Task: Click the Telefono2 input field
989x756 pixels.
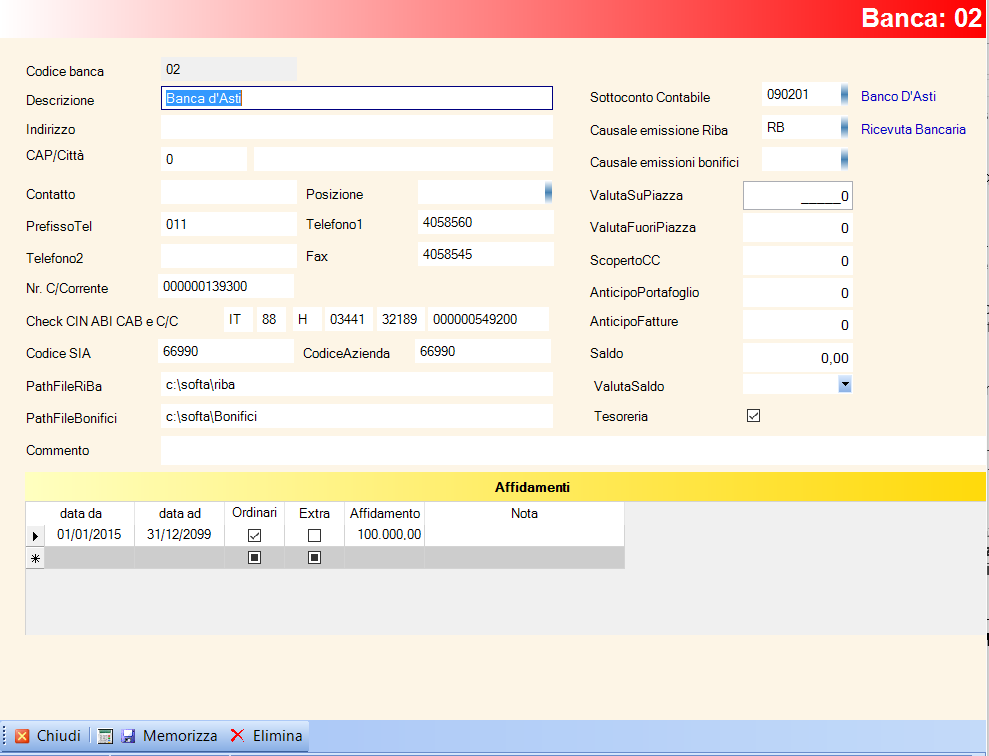Action: coord(228,257)
